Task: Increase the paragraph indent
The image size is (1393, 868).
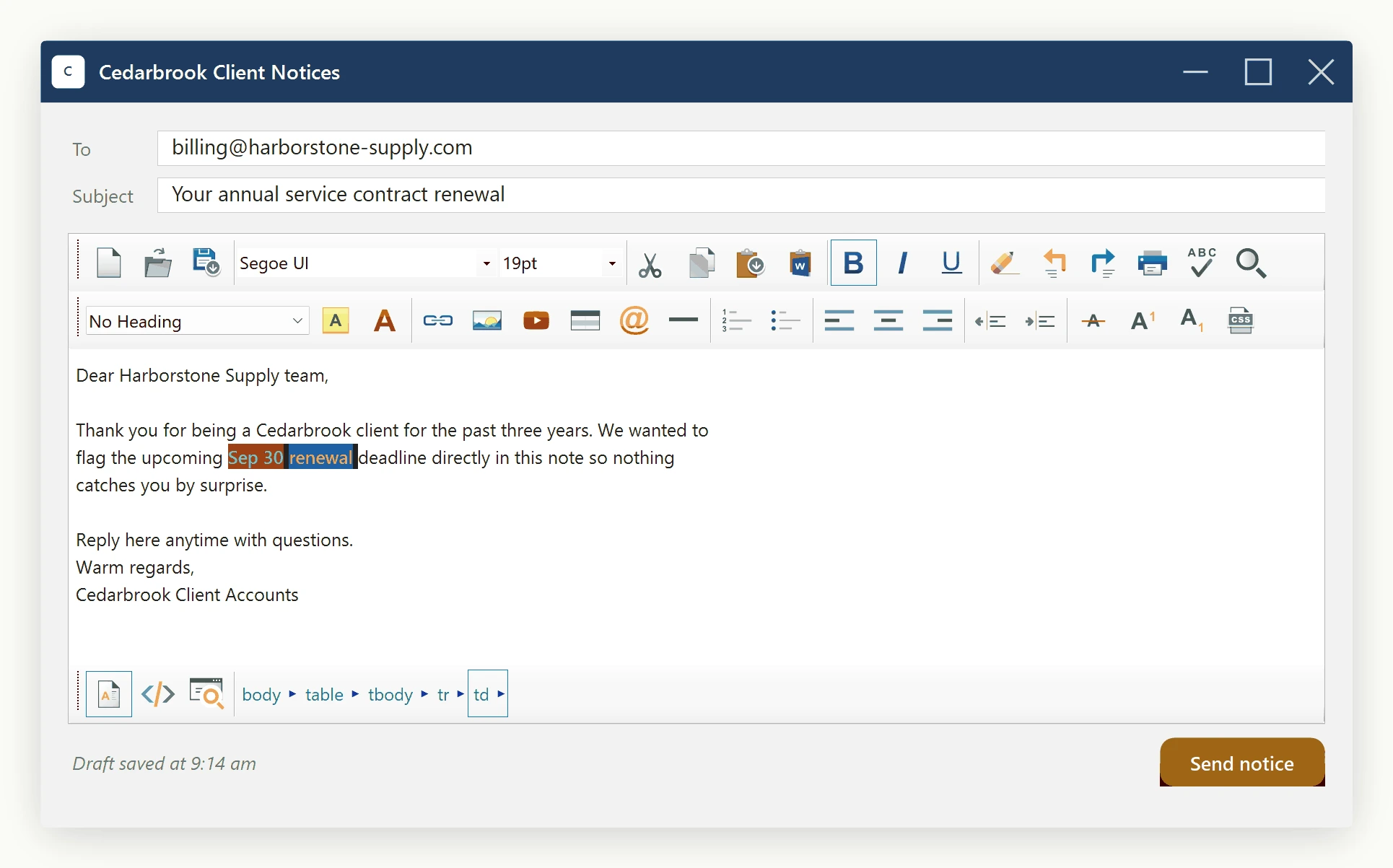Action: [1040, 321]
